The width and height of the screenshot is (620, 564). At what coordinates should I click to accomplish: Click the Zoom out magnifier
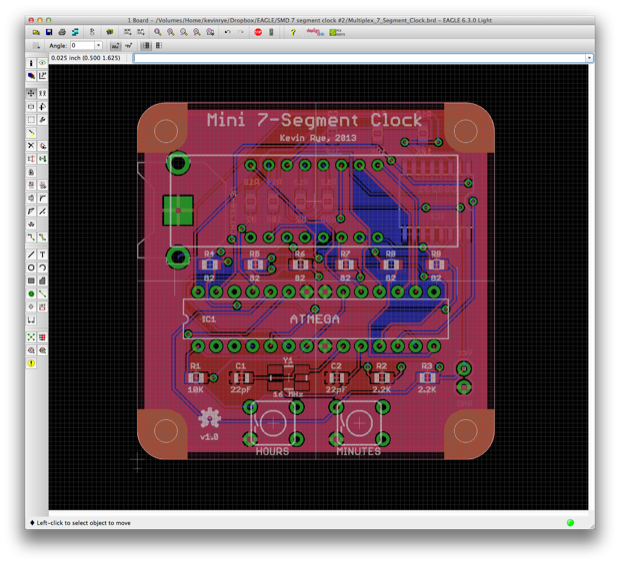coord(184,32)
